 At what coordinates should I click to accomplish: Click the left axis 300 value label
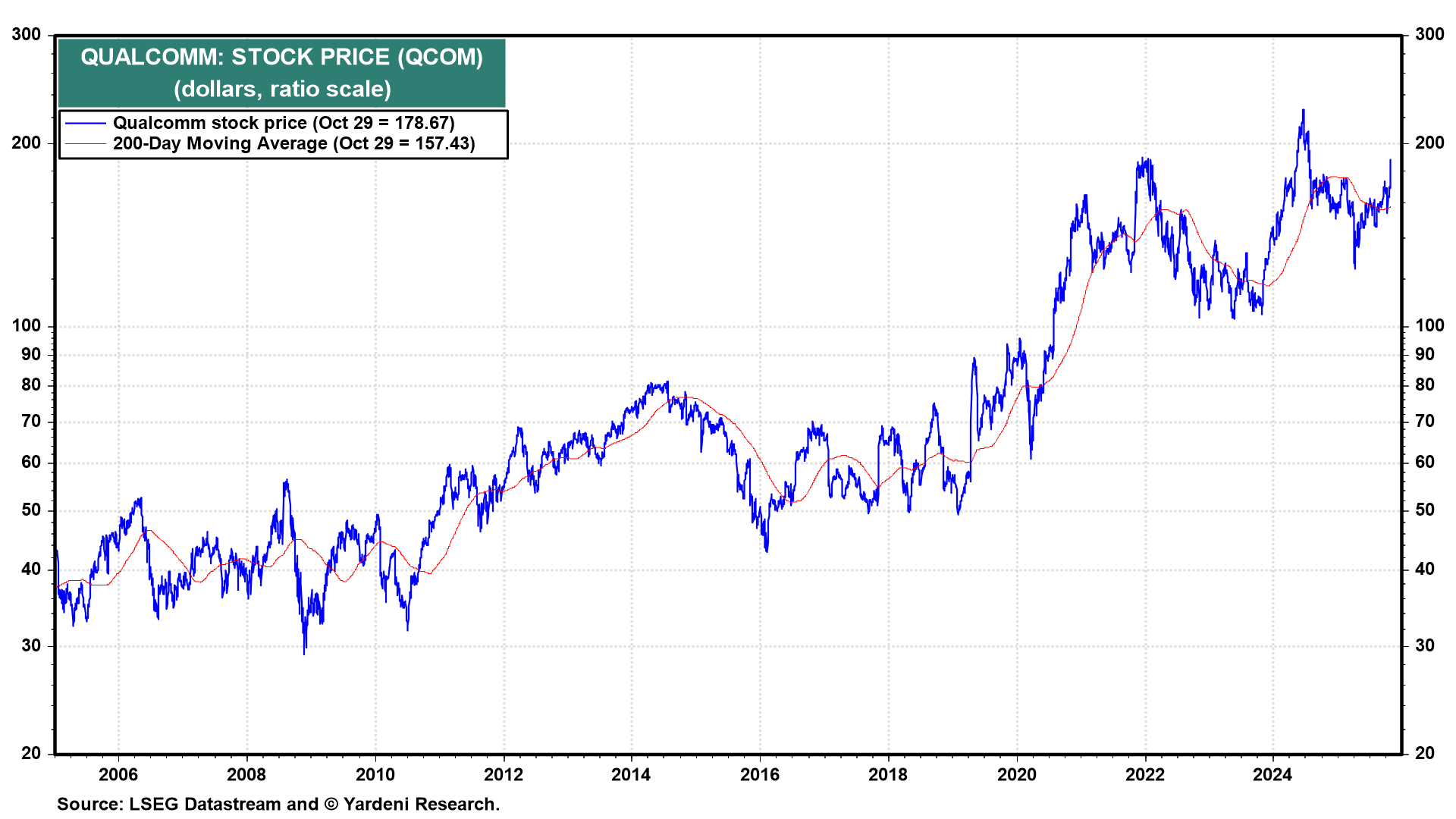[27, 34]
